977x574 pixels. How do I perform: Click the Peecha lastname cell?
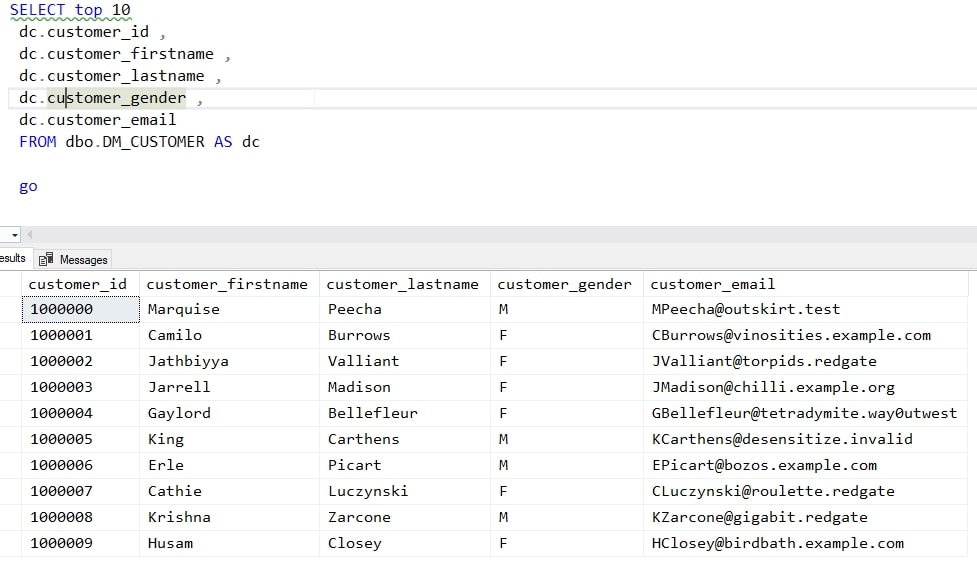pos(405,310)
